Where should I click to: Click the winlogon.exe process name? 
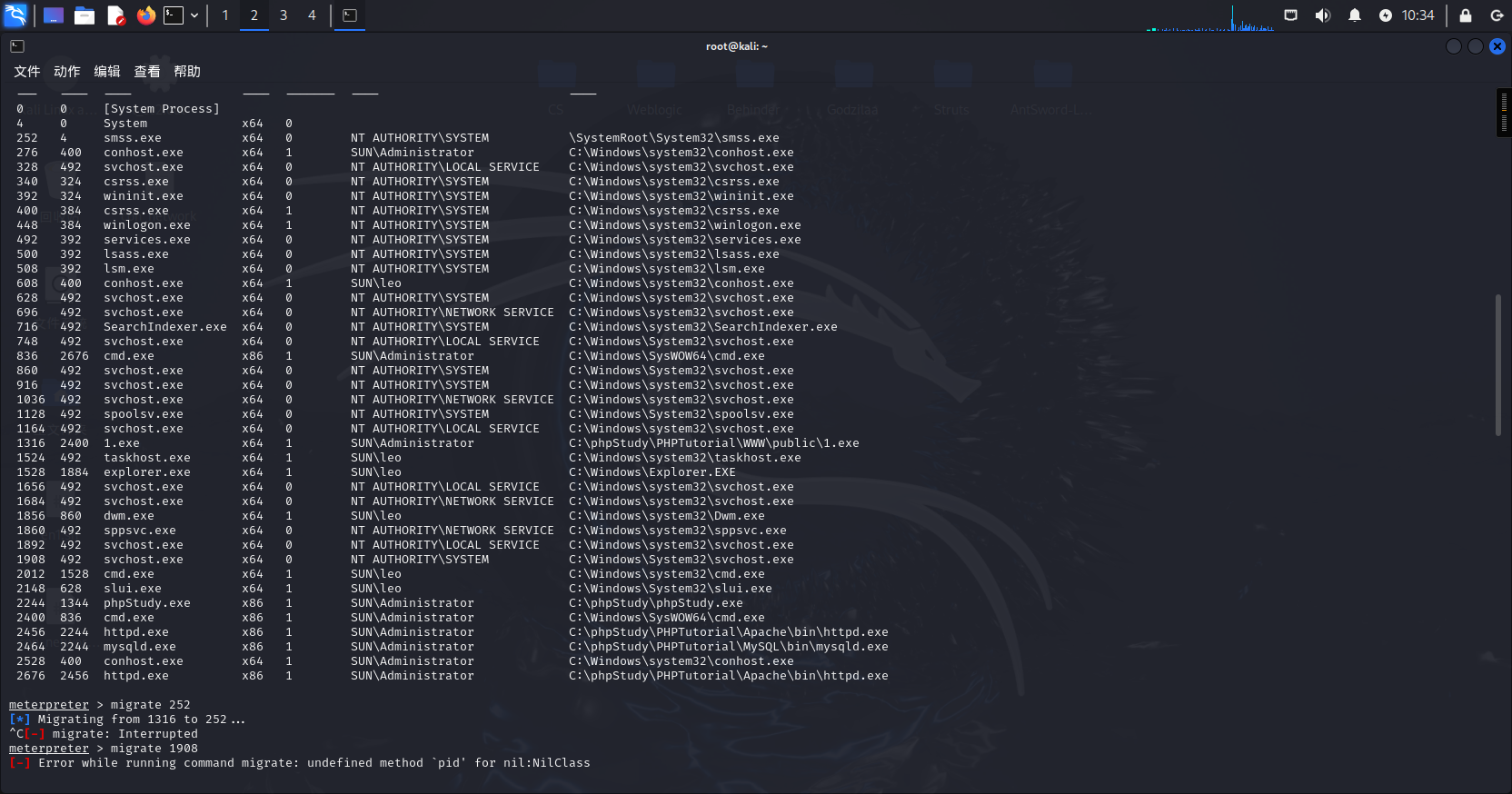147,225
